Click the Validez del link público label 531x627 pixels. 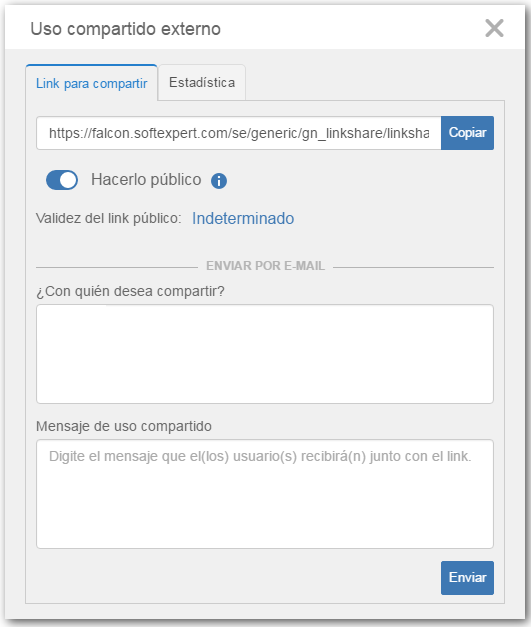pos(108,218)
